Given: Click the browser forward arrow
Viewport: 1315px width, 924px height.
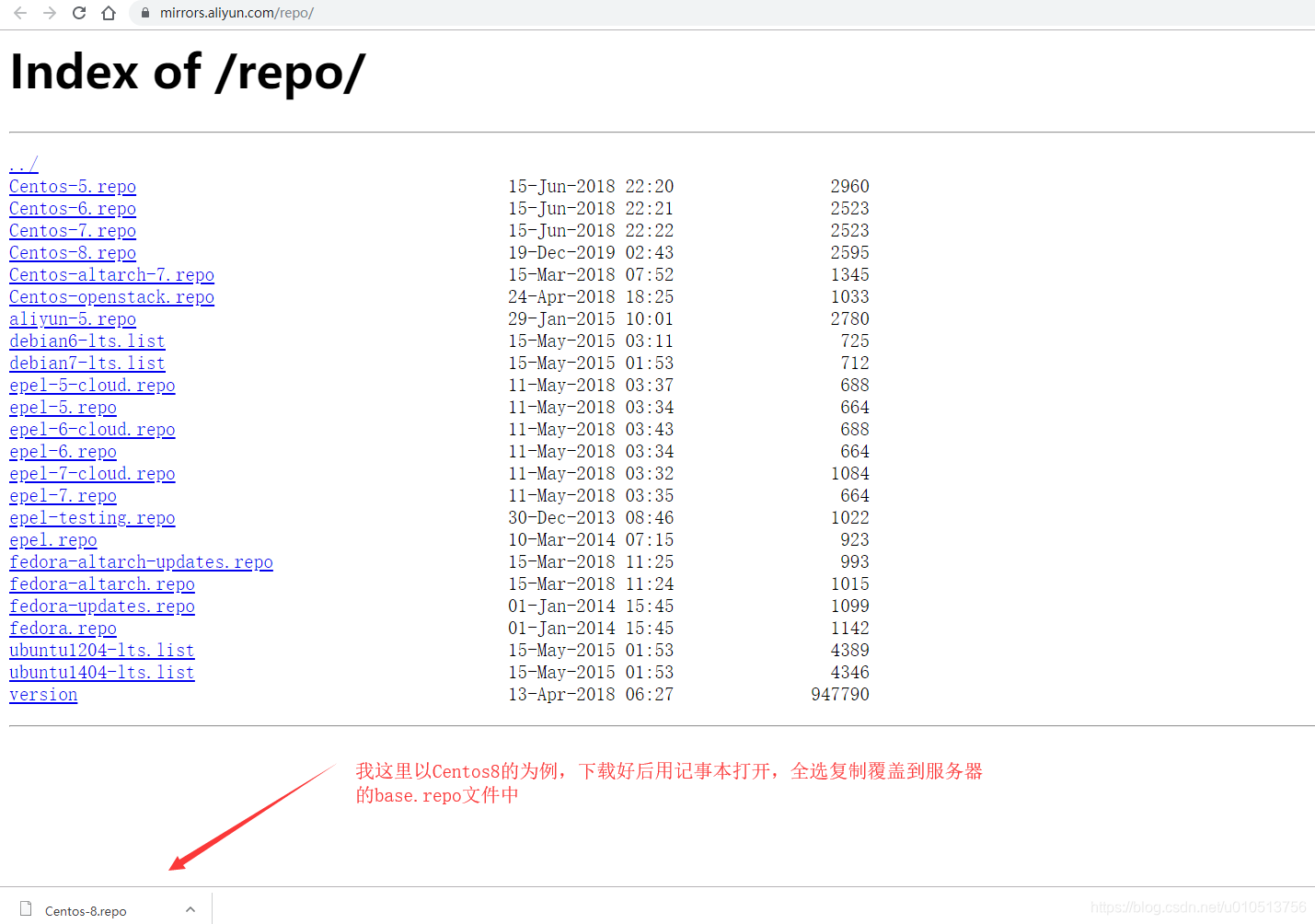Looking at the screenshot, I should coord(50,13).
